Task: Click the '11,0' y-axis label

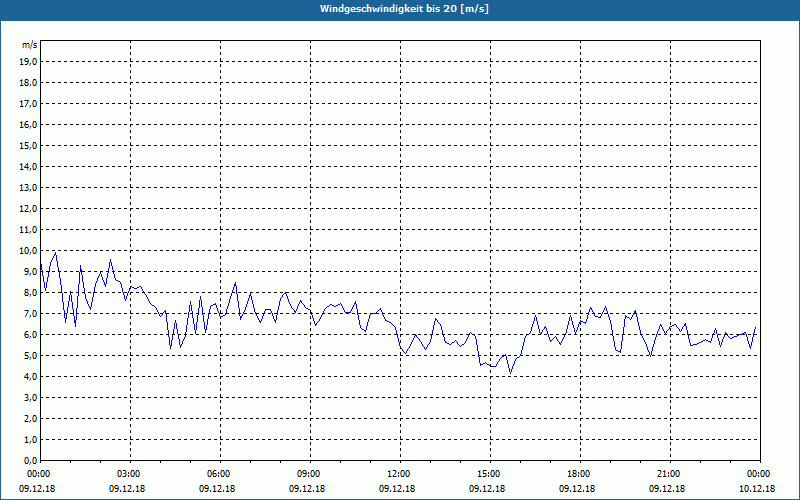Action: tap(29, 230)
